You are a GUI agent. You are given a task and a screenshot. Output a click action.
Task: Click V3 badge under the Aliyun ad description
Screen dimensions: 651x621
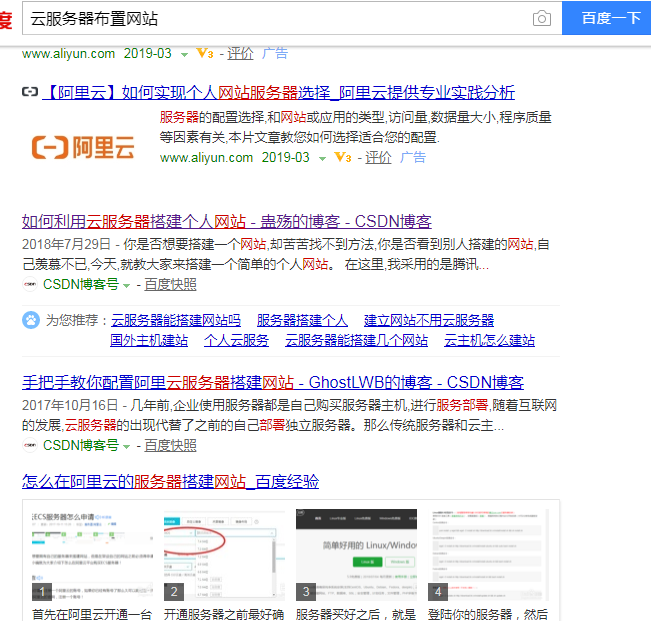pyautogui.click(x=343, y=157)
